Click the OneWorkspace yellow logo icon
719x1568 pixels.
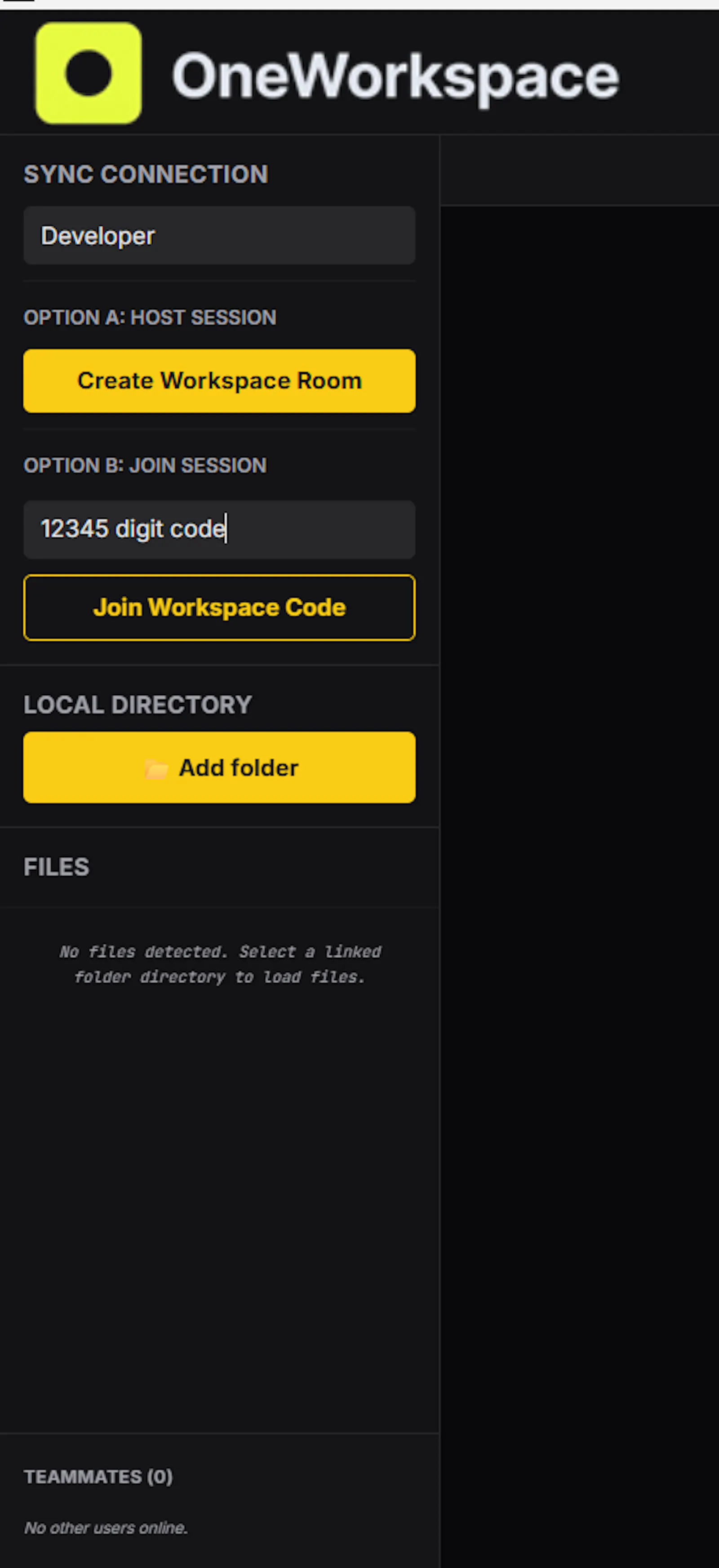click(x=89, y=73)
